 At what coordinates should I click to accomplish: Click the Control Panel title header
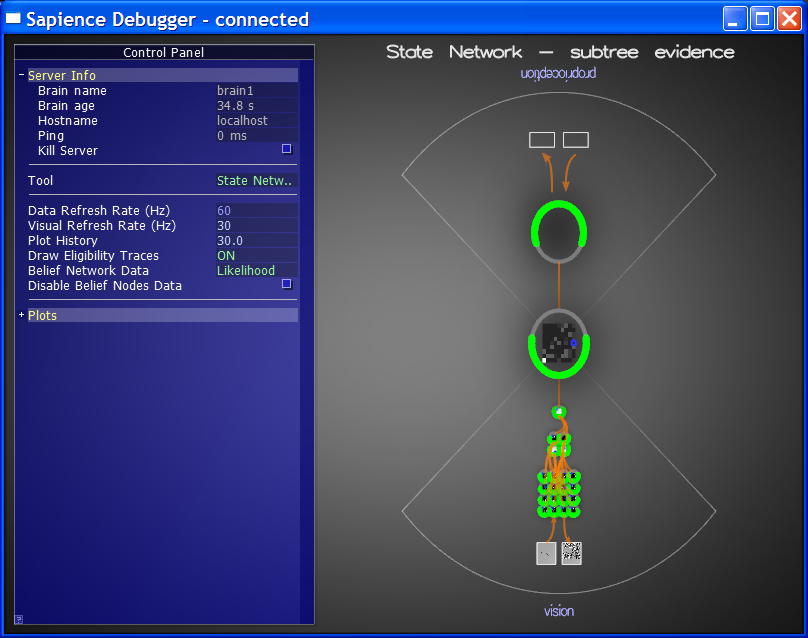pyautogui.click(x=164, y=53)
